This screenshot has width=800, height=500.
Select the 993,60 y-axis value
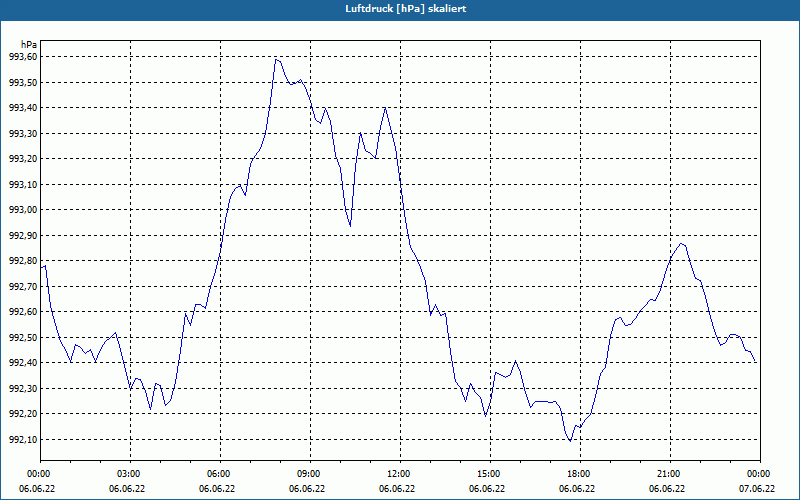[23, 57]
